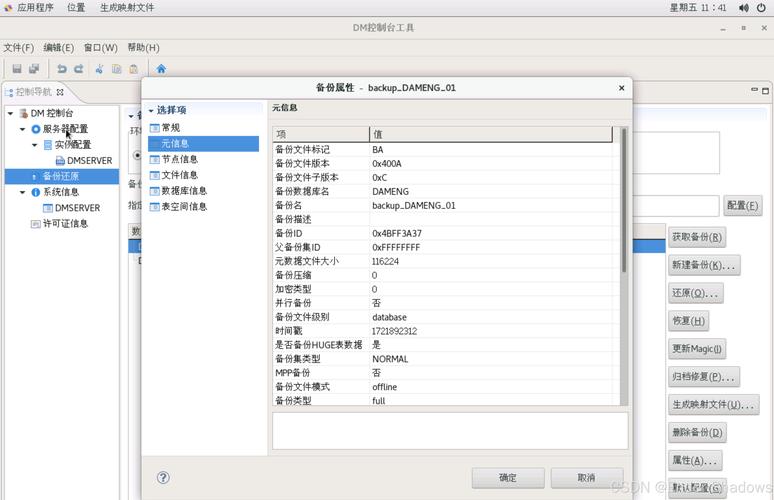This screenshot has height=500, width=774.
Task: Click the 备份文件模式 value offline
Action: click(385, 387)
